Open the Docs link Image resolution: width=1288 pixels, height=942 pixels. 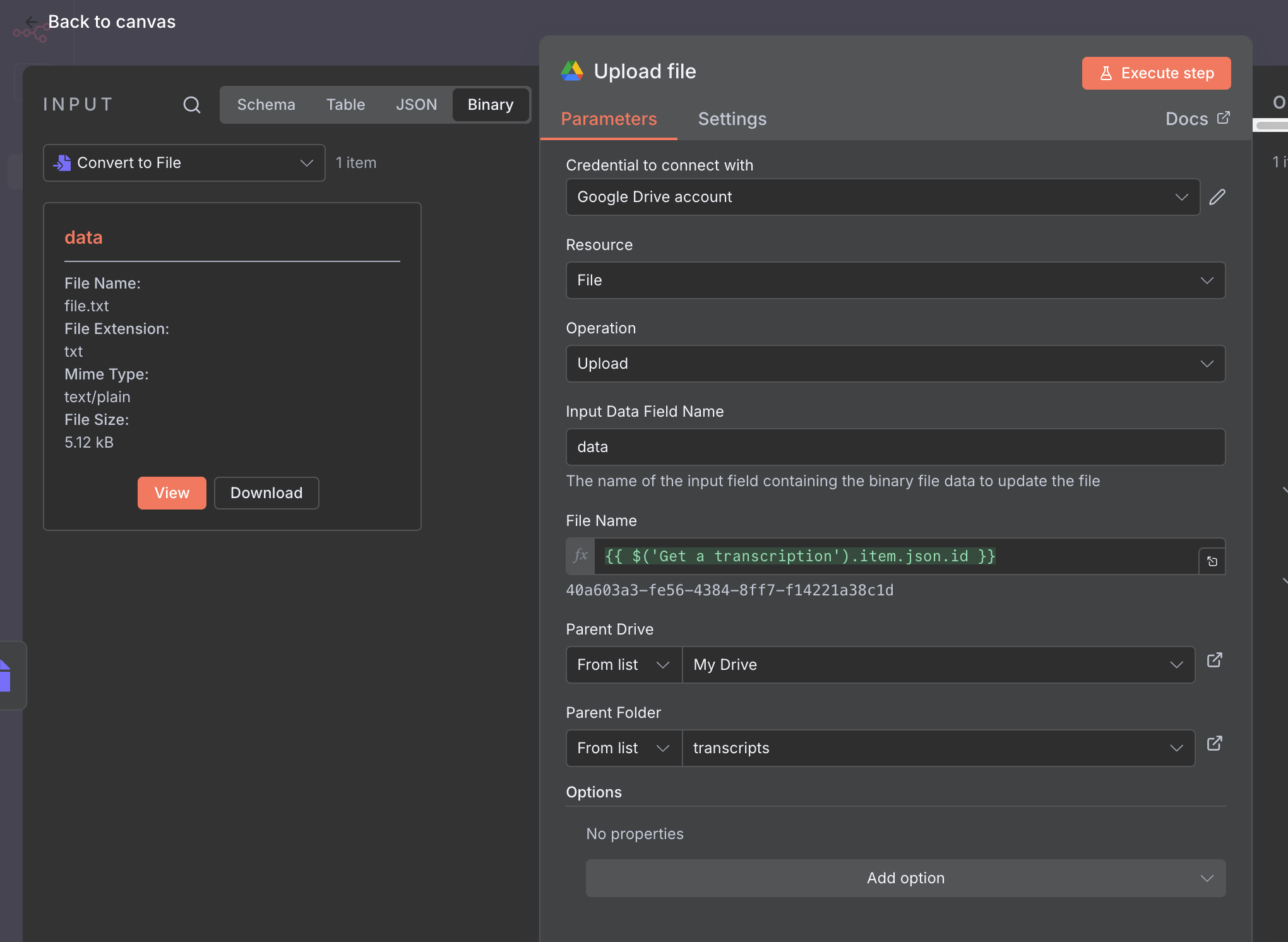coord(1196,119)
